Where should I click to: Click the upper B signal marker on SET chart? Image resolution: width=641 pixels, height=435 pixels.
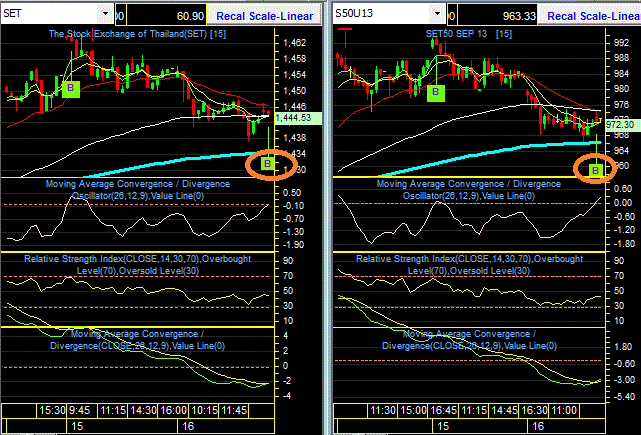point(71,89)
